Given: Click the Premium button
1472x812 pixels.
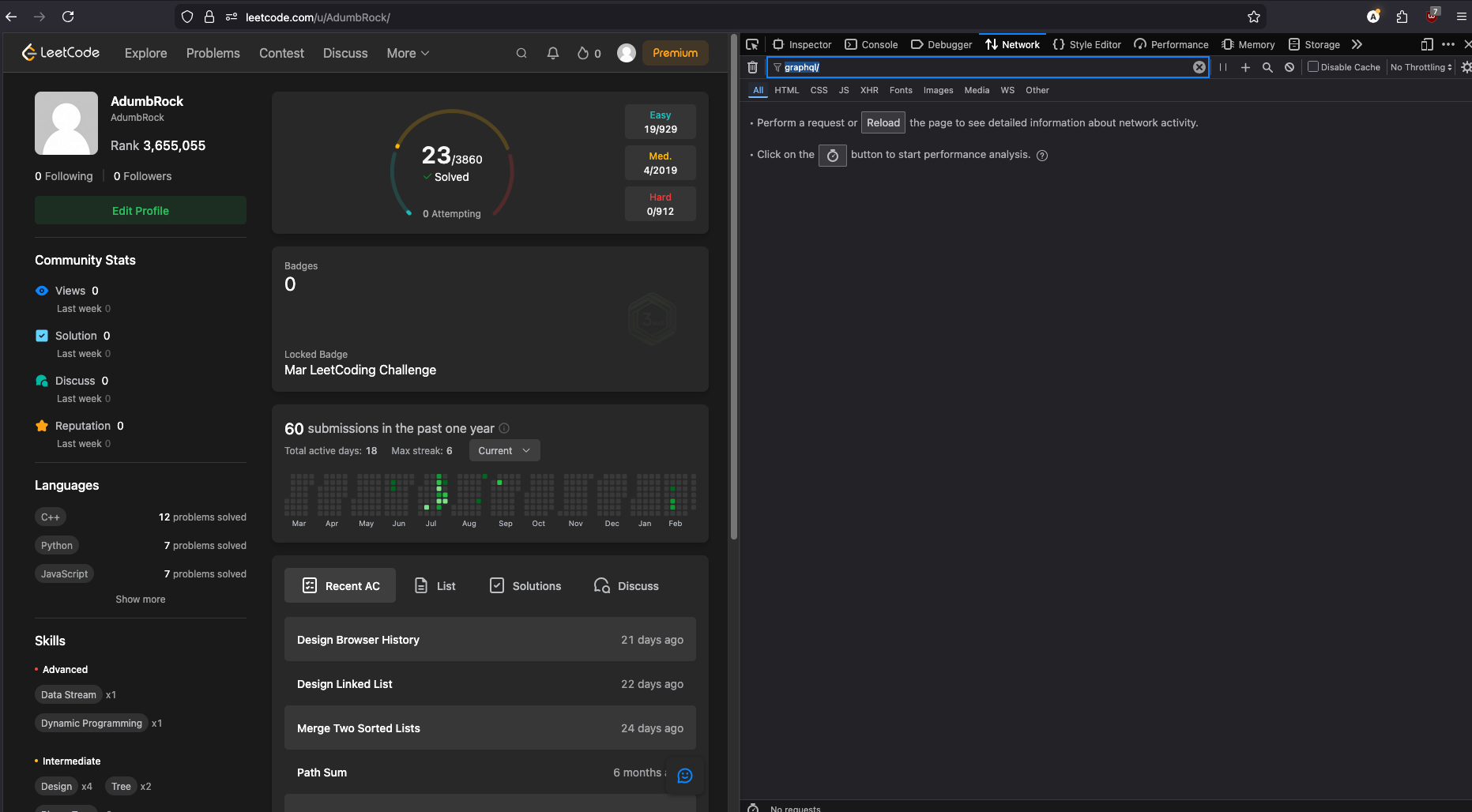Looking at the screenshot, I should tap(676, 53).
